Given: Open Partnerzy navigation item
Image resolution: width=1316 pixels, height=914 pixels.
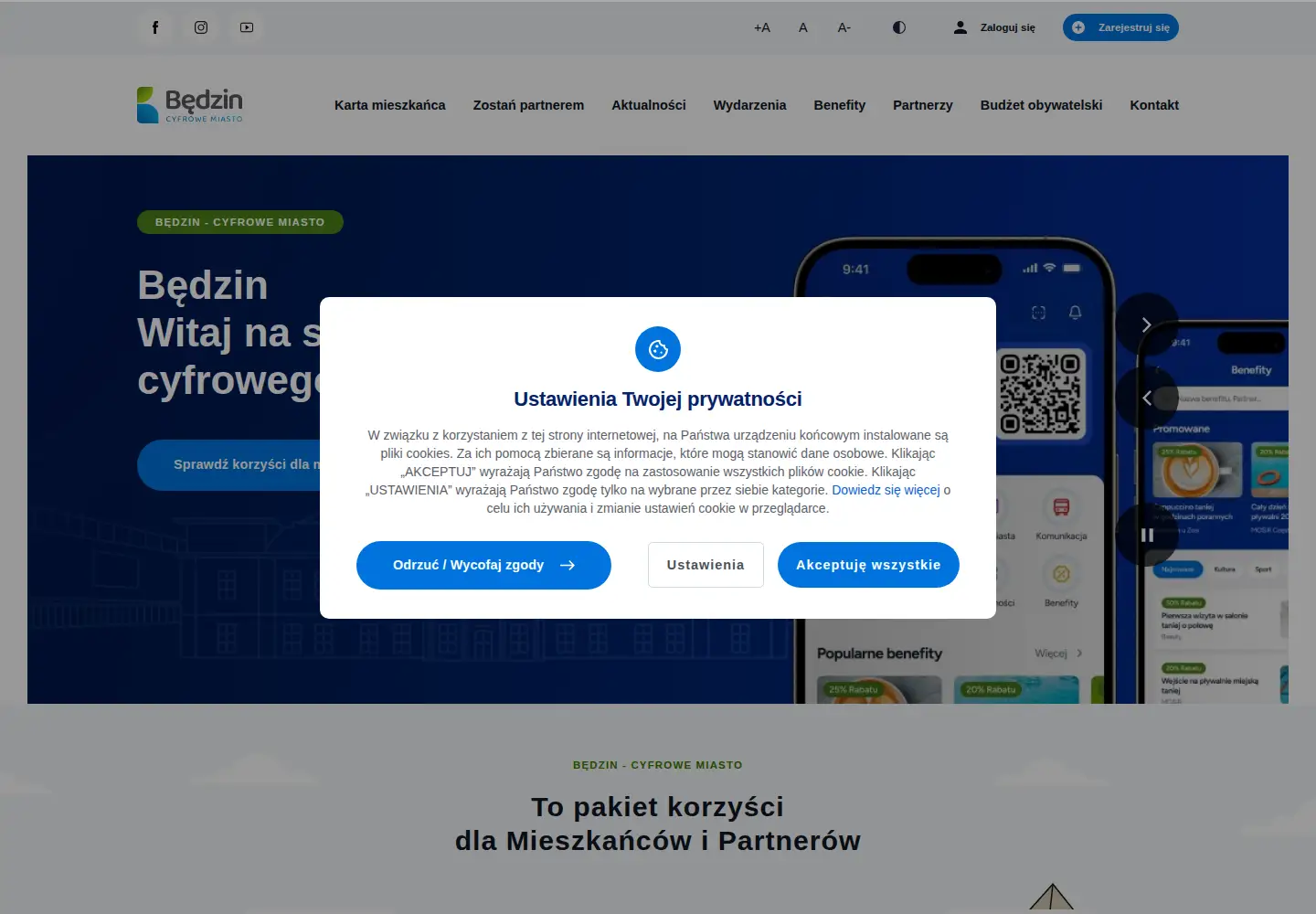Looking at the screenshot, I should [923, 105].
